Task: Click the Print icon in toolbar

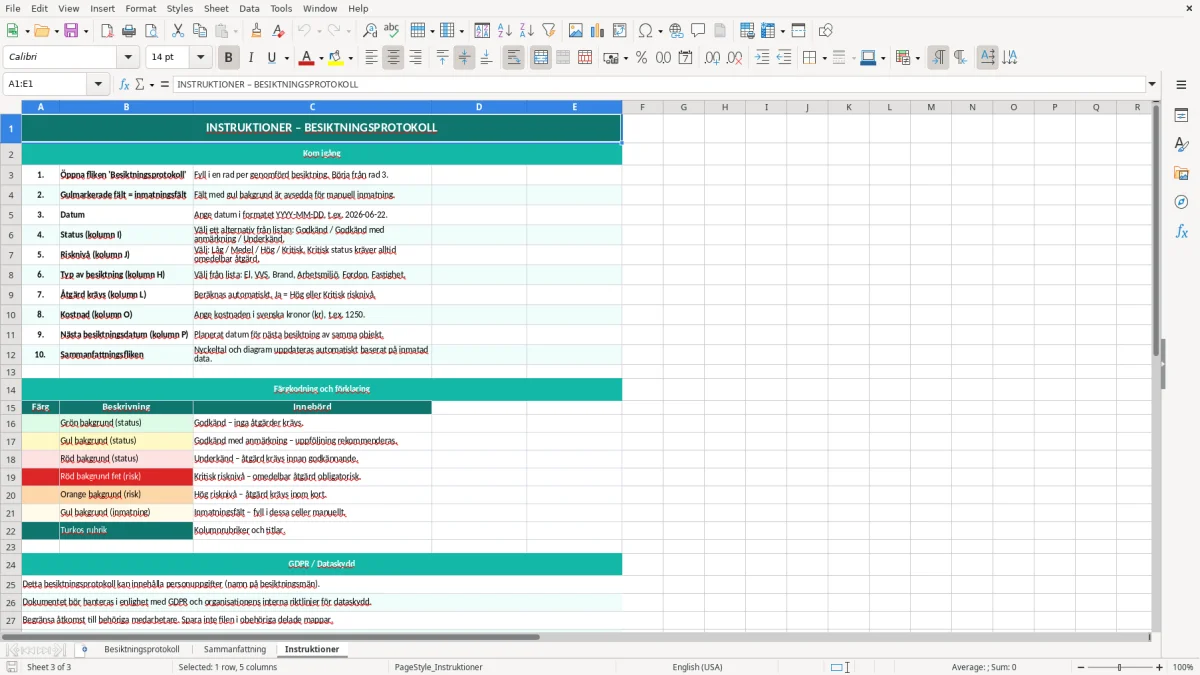Action: pyautogui.click(x=129, y=31)
